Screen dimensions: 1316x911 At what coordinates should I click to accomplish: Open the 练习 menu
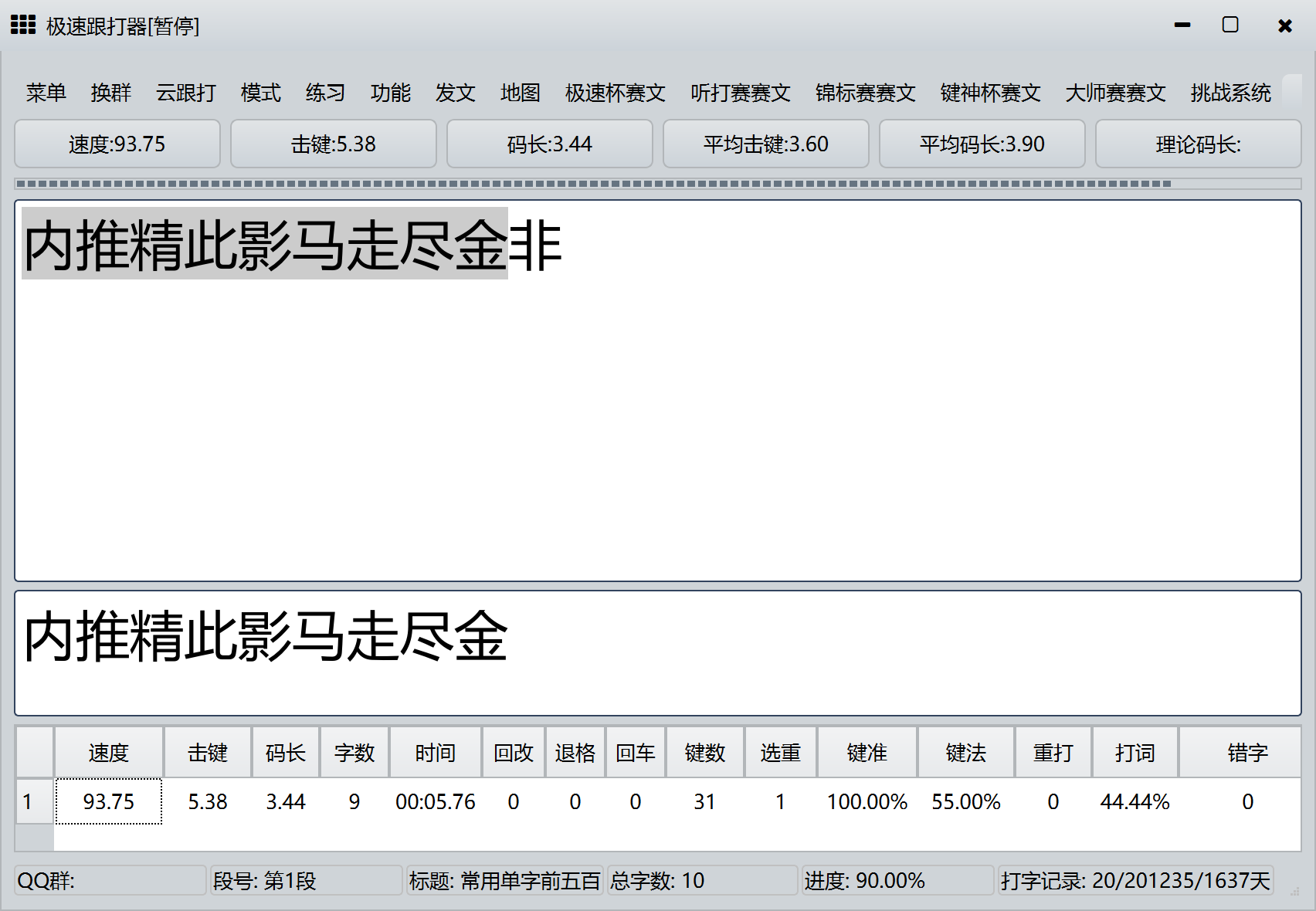point(326,93)
